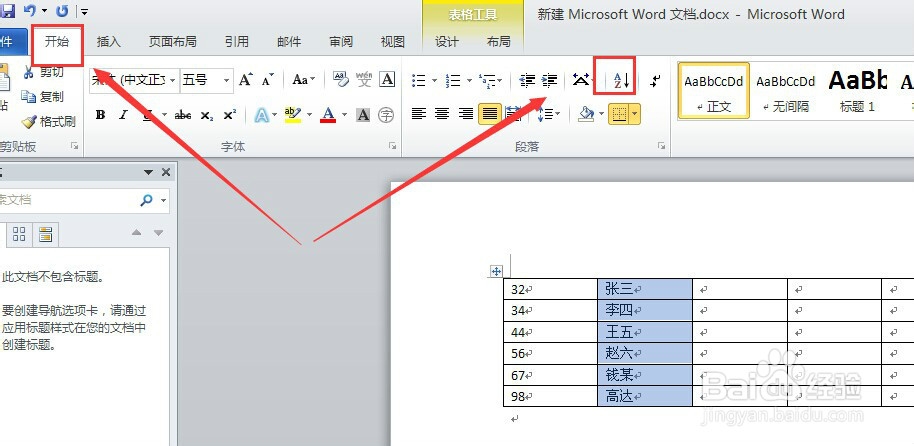This screenshot has height=446, width=914.
Task: Align text left
Action: tap(419, 114)
